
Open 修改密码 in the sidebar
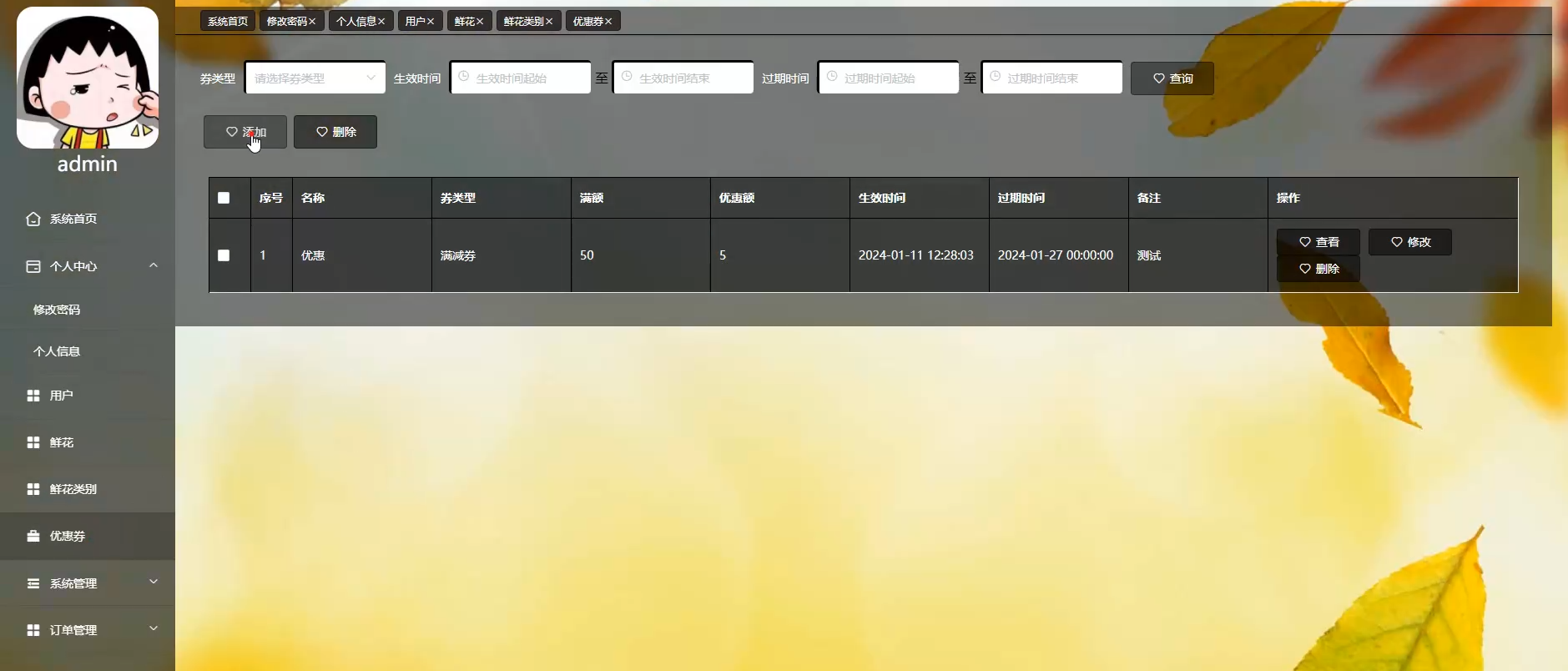[x=88, y=310]
